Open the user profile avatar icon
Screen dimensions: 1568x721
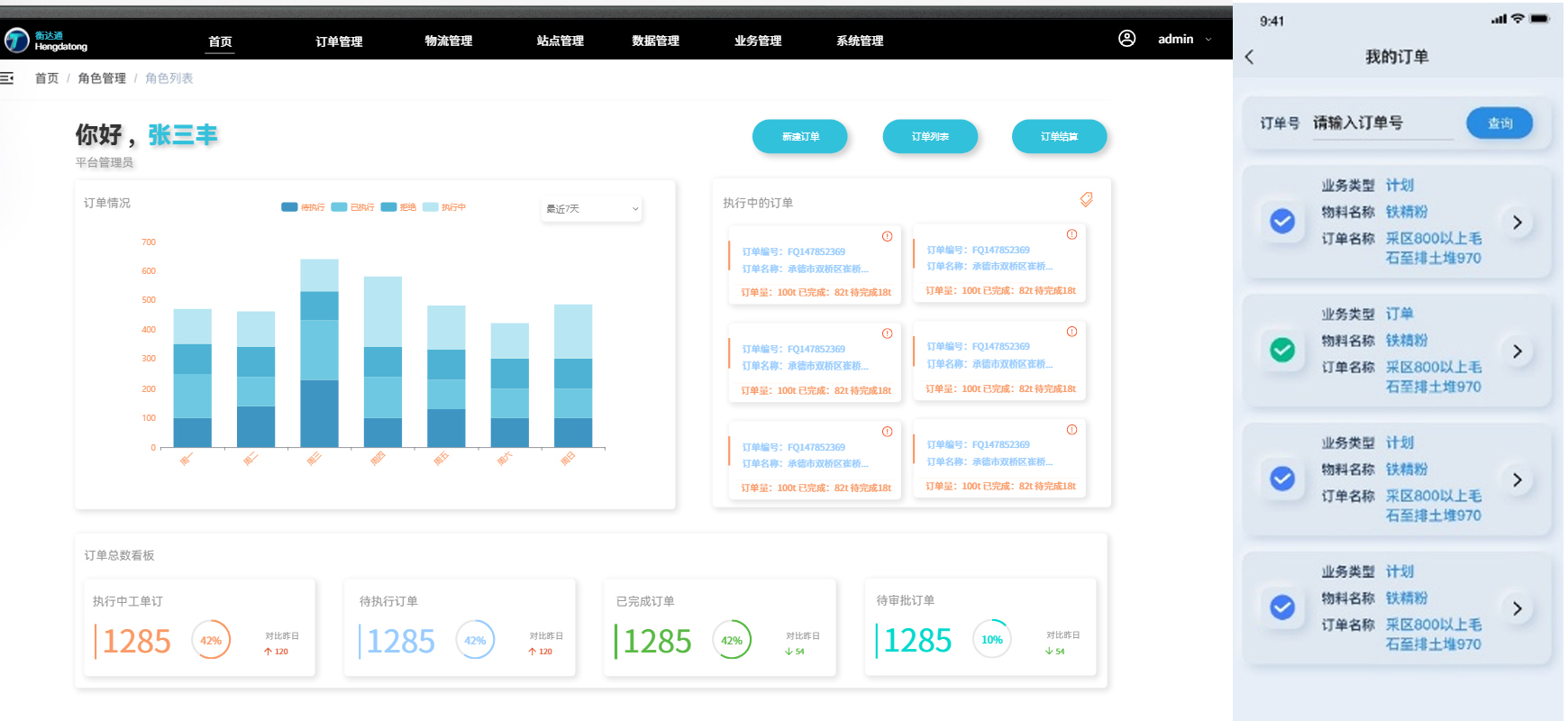(1126, 39)
